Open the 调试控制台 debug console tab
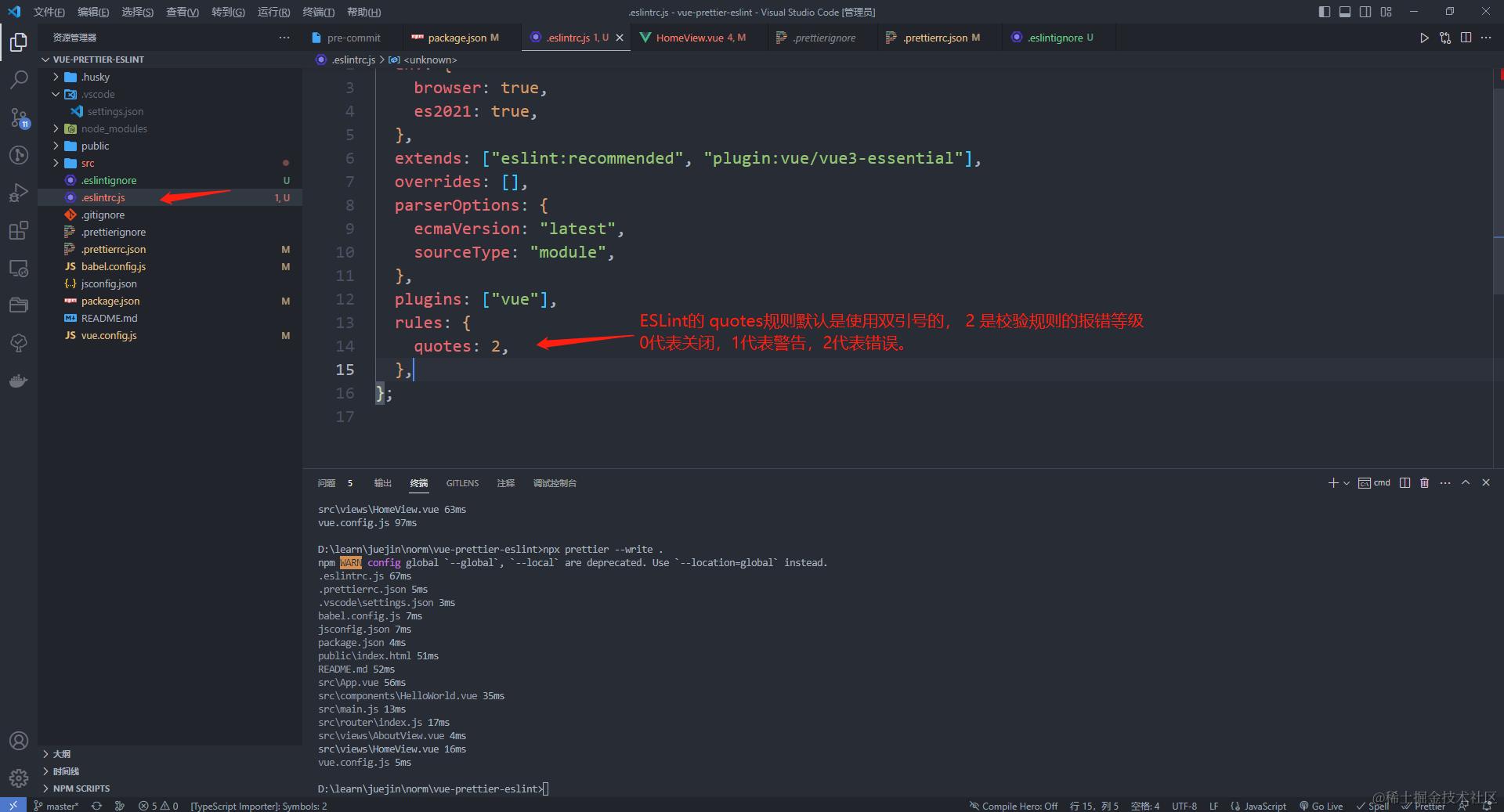This screenshot has height=812, width=1504. tap(555, 483)
